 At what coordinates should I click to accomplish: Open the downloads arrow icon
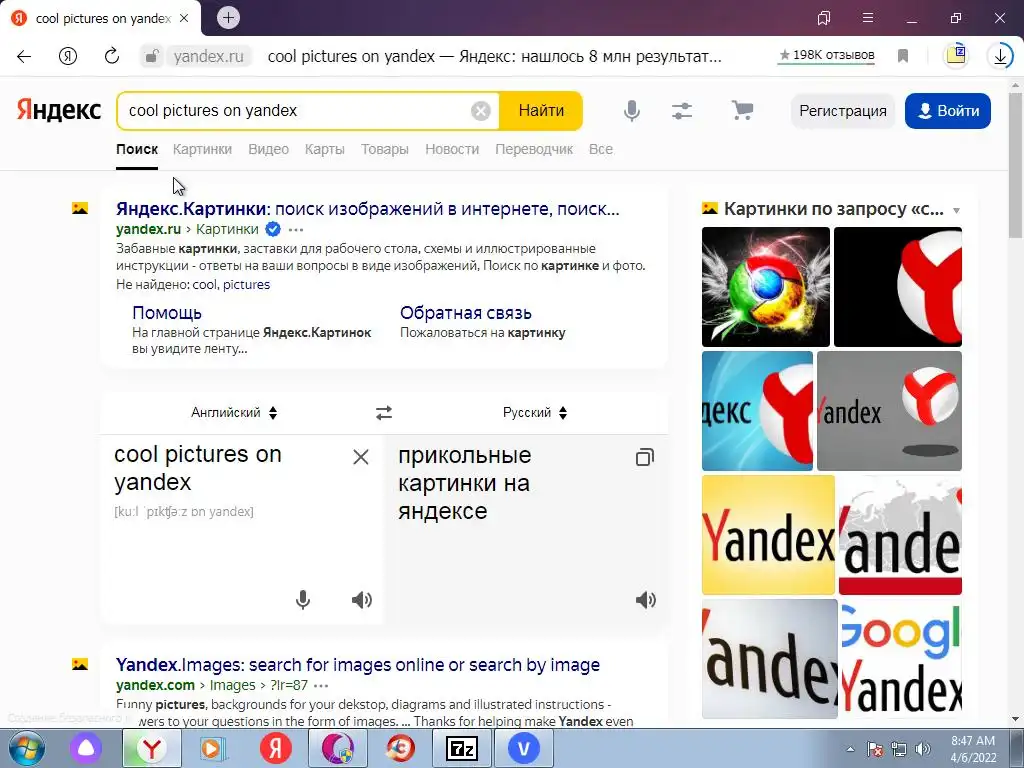point(1000,56)
